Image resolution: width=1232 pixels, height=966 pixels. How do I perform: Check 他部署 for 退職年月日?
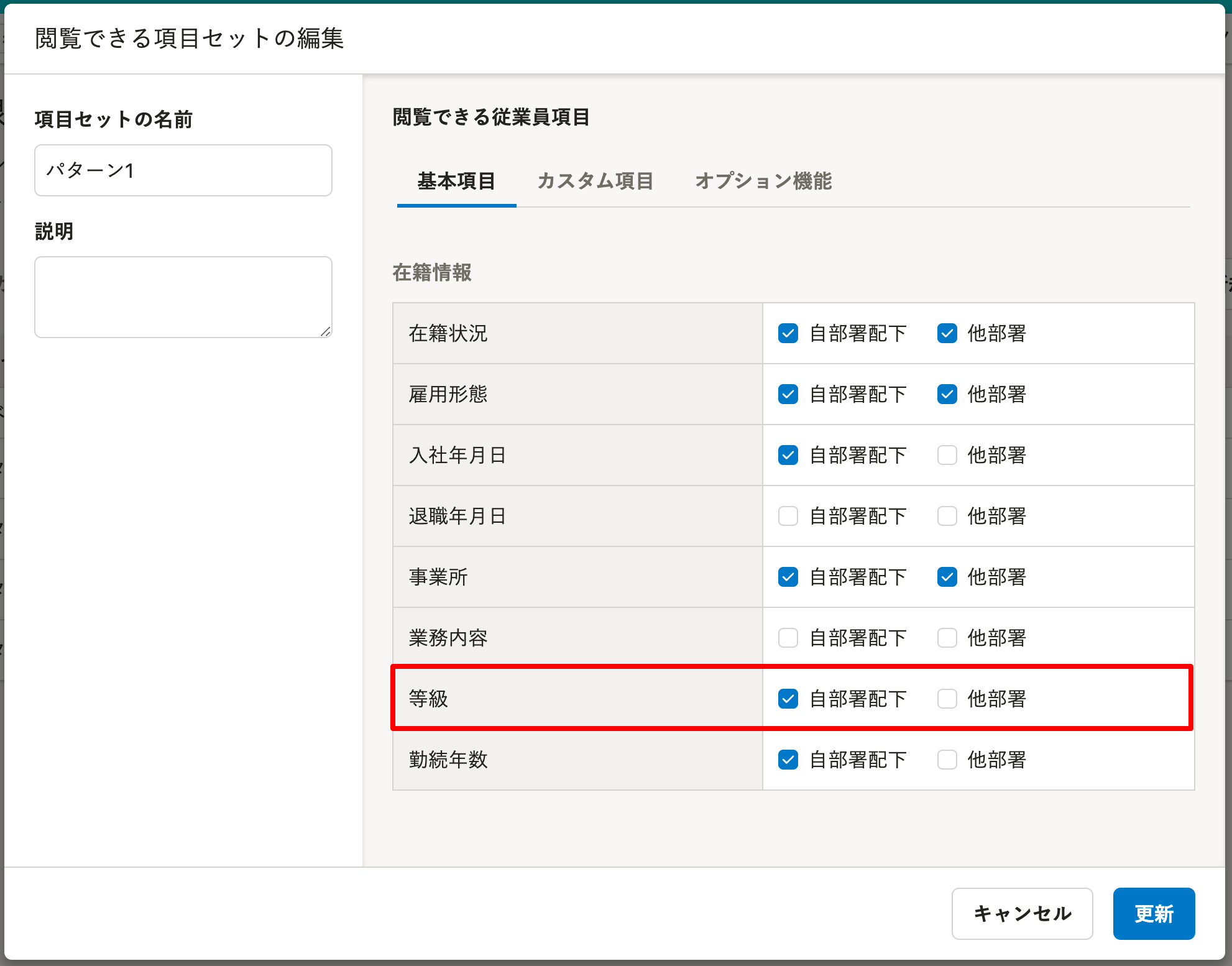tap(947, 516)
